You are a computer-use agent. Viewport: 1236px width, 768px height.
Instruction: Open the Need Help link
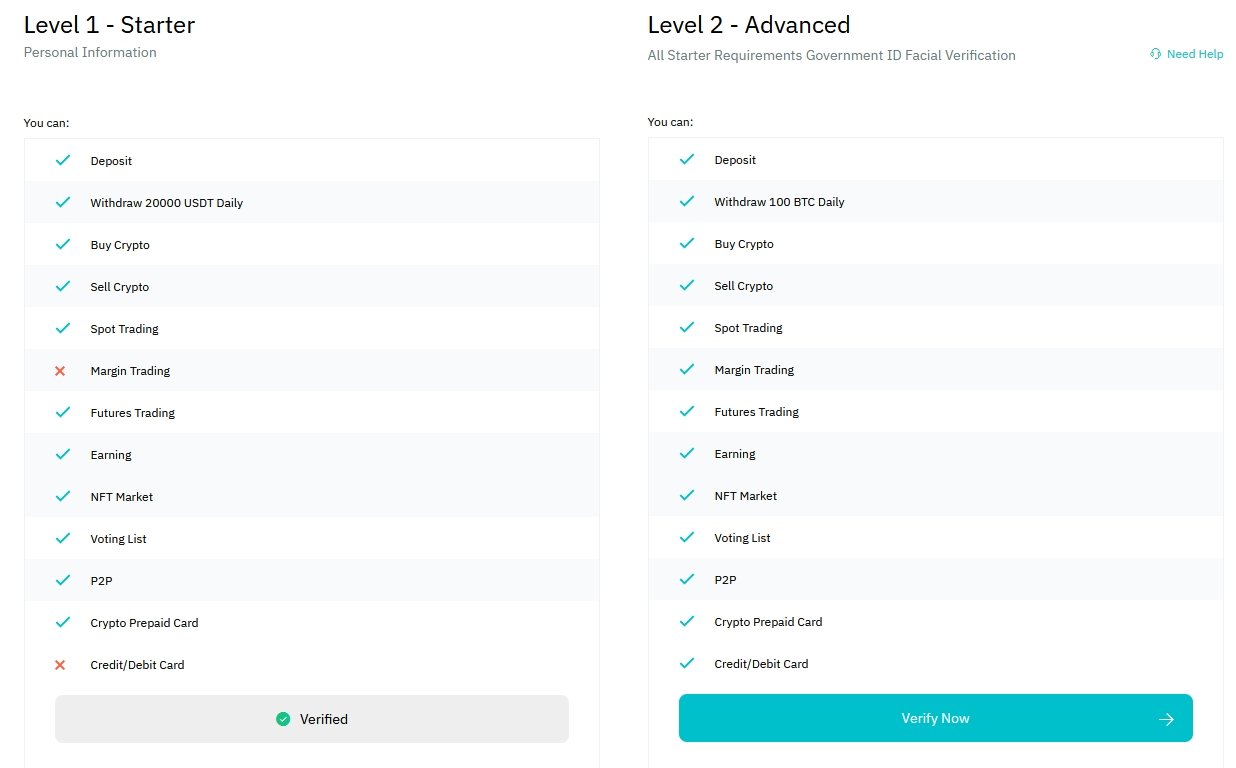pyautogui.click(x=1194, y=54)
